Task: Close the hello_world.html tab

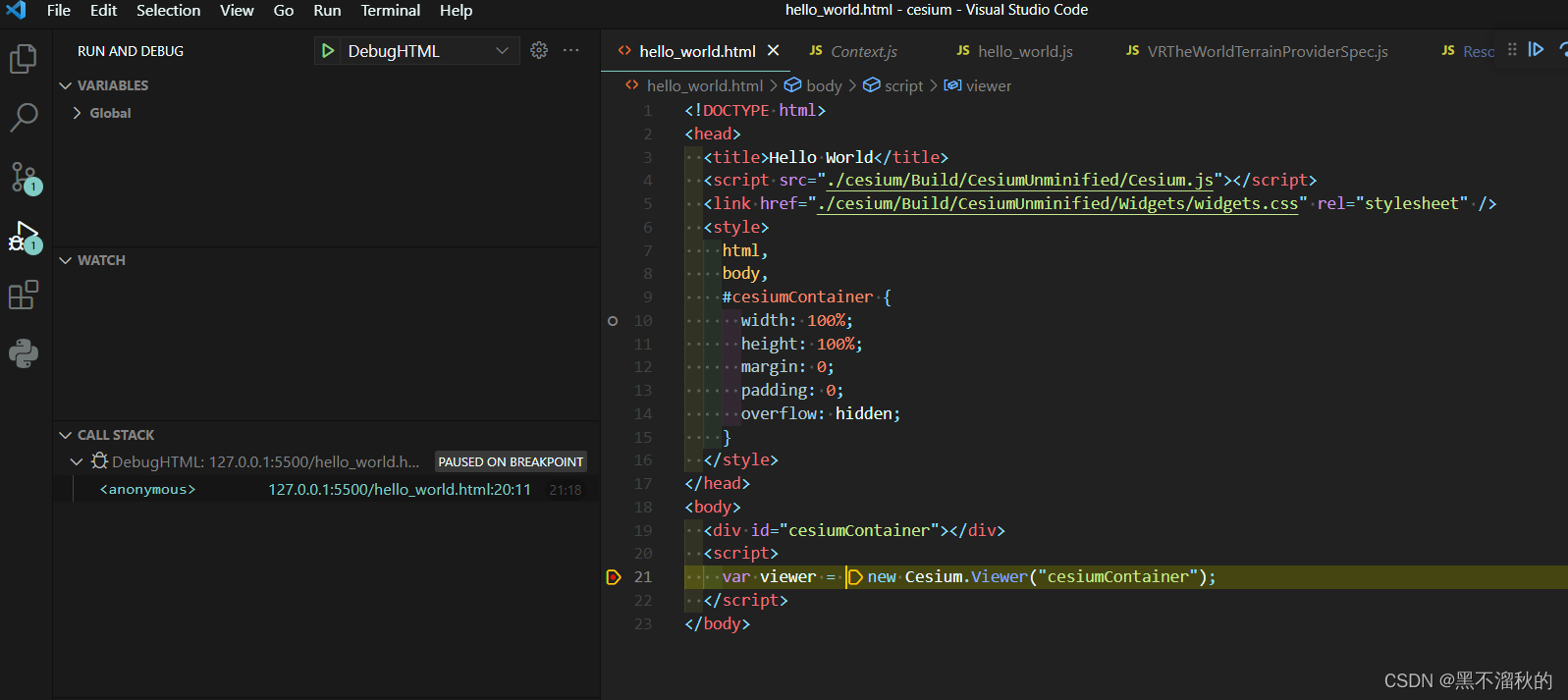Action: 774,50
